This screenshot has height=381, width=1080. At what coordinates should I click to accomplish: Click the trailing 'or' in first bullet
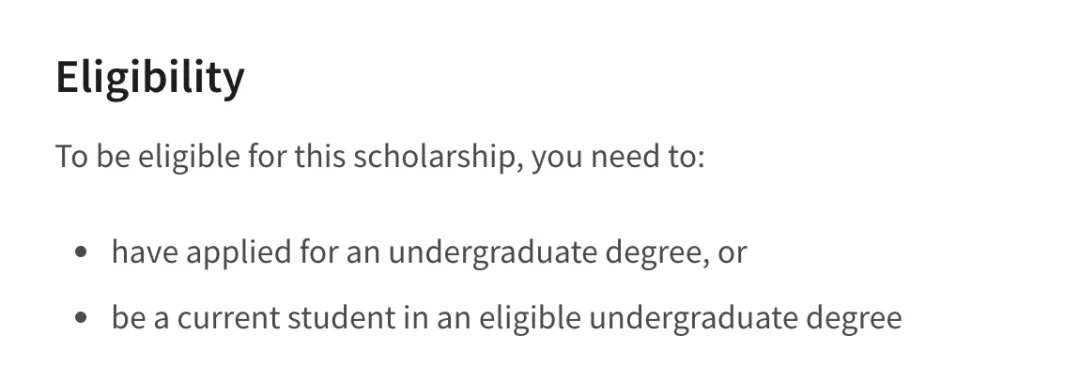[x=732, y=254]
